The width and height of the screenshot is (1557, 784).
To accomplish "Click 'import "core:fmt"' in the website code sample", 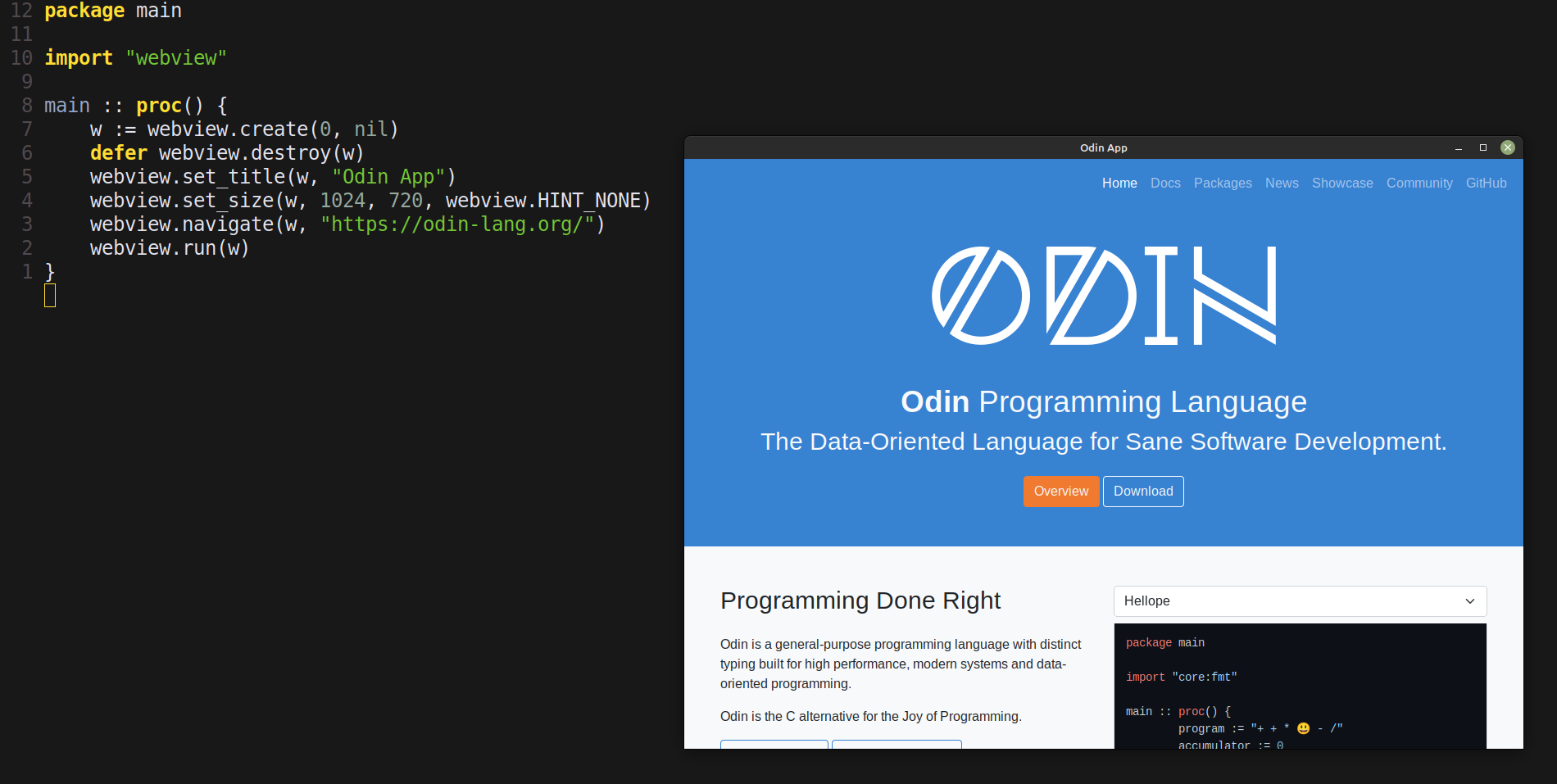I will (1182, 678).
